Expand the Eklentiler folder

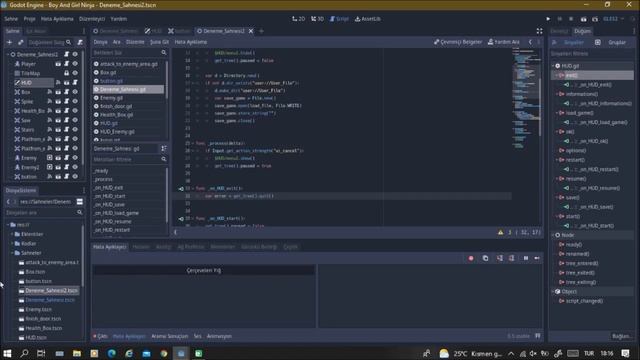pyautogui.click(x=12, y=234)
